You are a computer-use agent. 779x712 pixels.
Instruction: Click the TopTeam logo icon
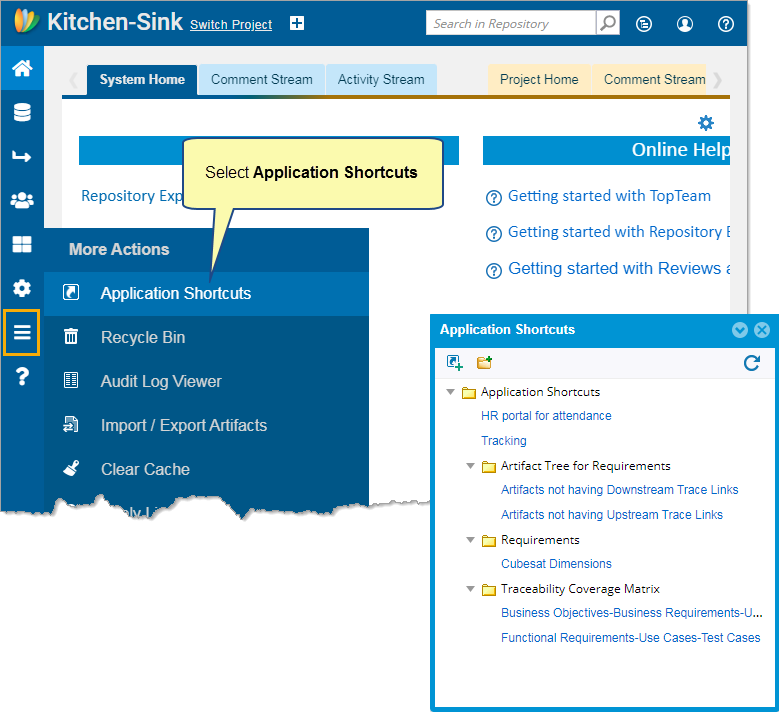(x=27, y=21)
